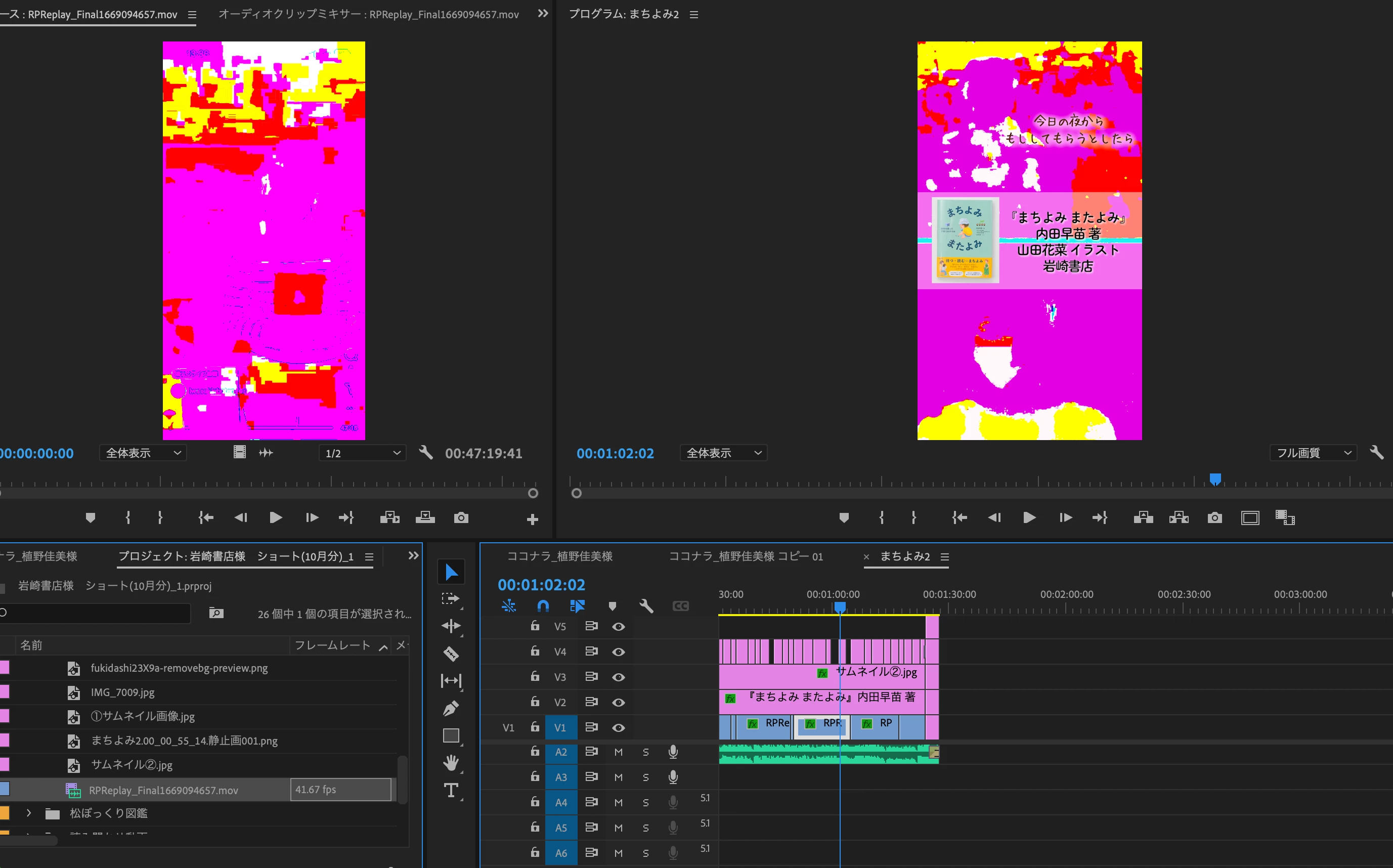The height and width of the screenshot is (868, 1393).
Task: Play the Source monitor clip
Action: [x=276, y=518]
